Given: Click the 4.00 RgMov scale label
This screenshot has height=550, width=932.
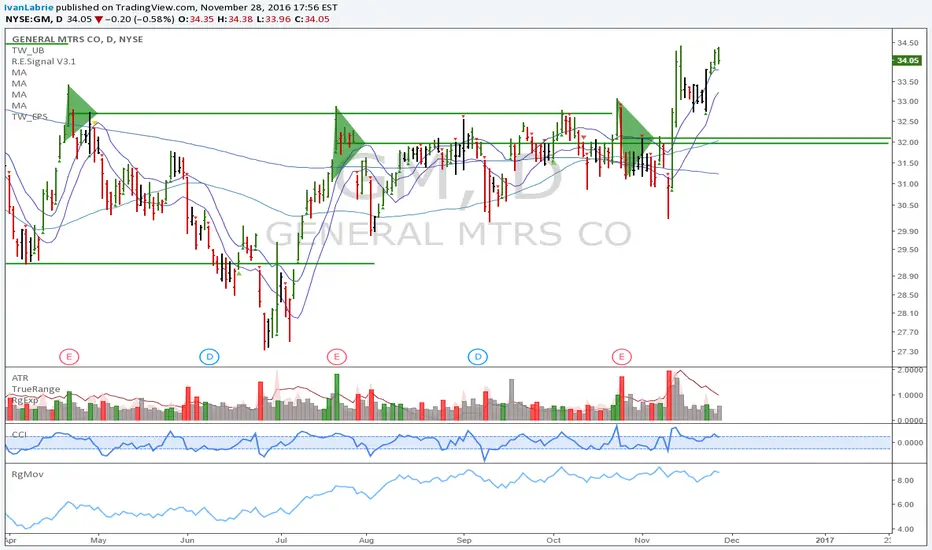Looking at the screenshot, I should tap(906, 529).
